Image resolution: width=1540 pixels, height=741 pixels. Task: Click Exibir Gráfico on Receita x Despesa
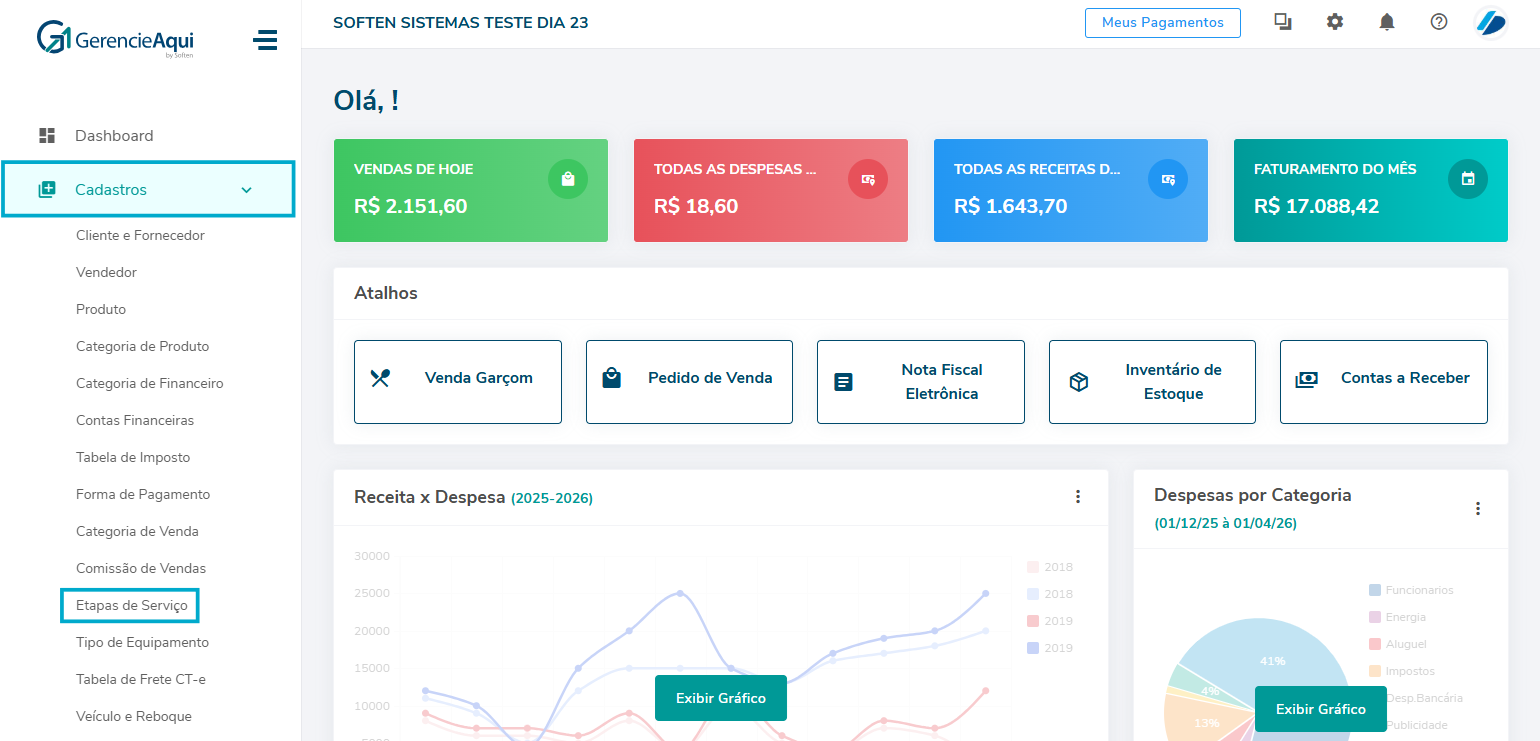click(720, 698)
